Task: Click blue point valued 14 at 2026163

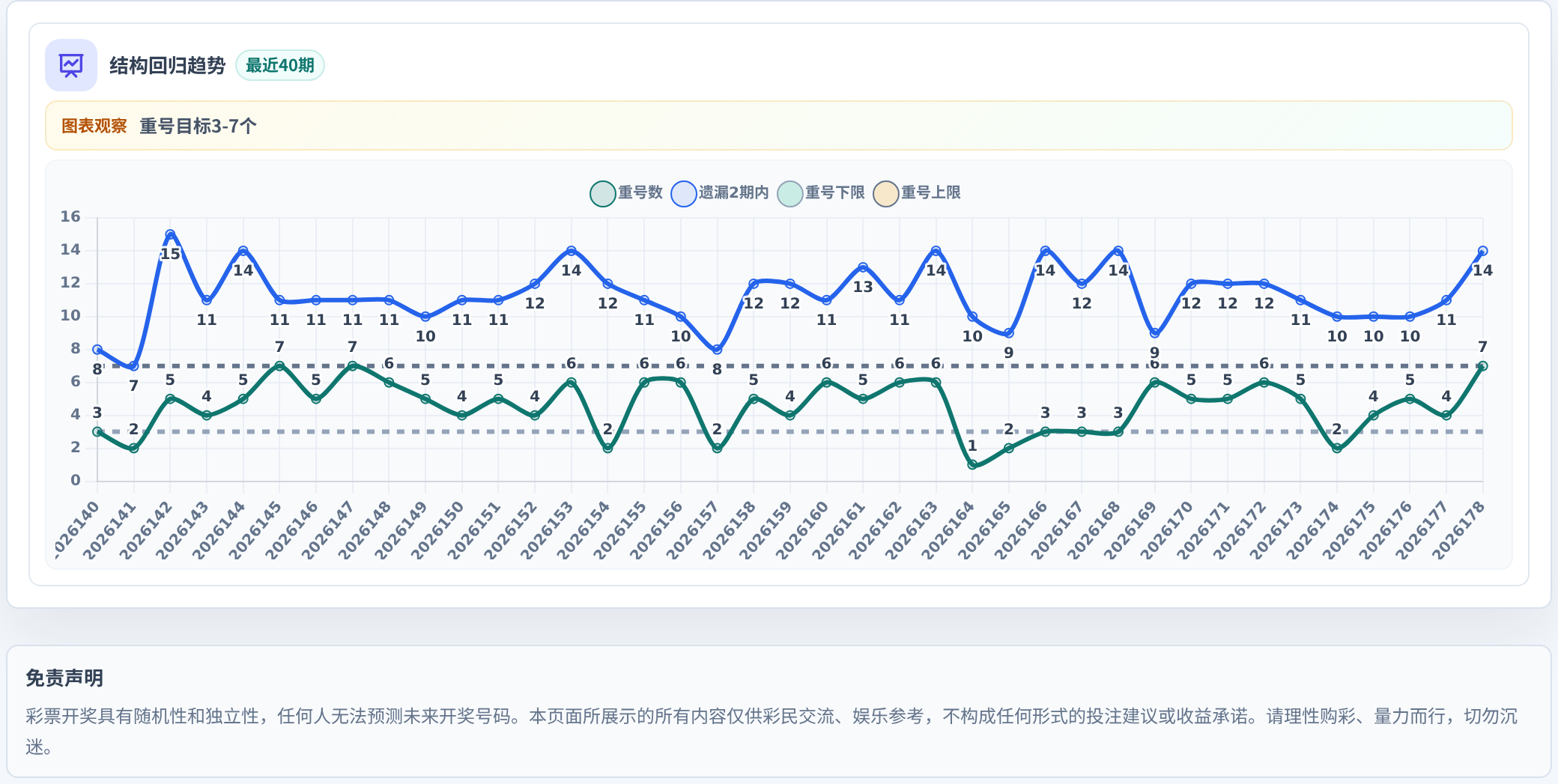Action: coord(936,251)
